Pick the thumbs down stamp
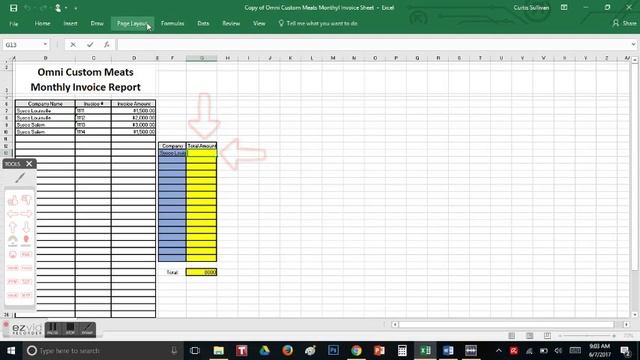The height and width of the screenshot is (360, 640). point(27,200)
